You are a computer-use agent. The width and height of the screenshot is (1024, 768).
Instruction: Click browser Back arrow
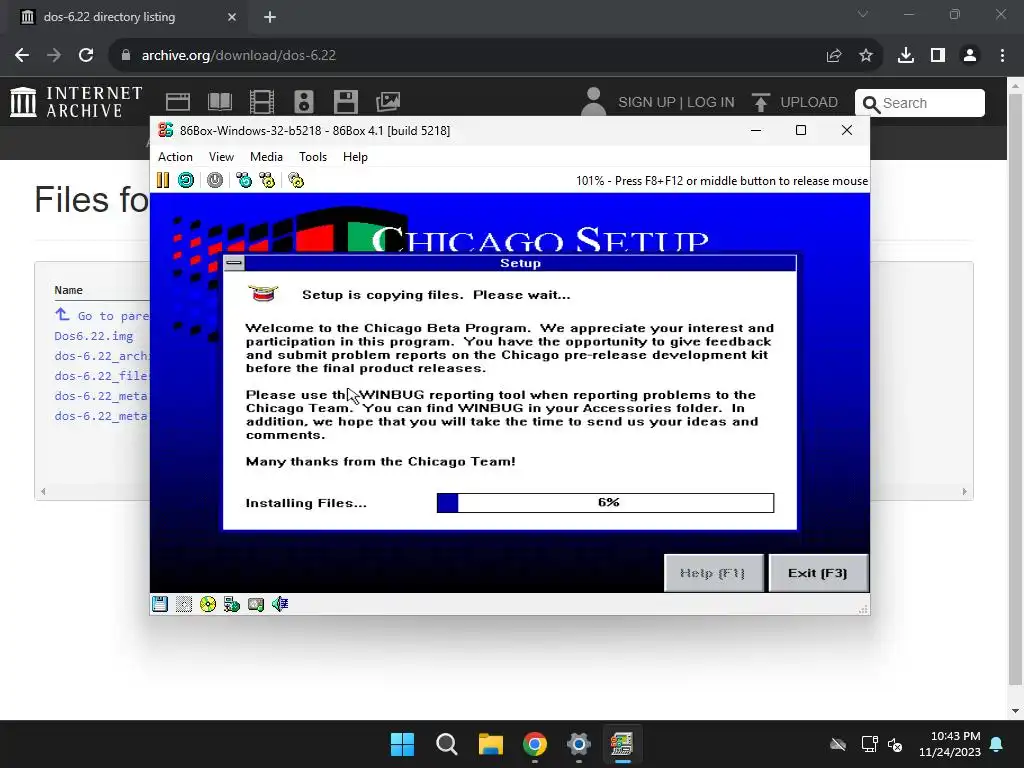pyautogui.click(x=22, y=56)
